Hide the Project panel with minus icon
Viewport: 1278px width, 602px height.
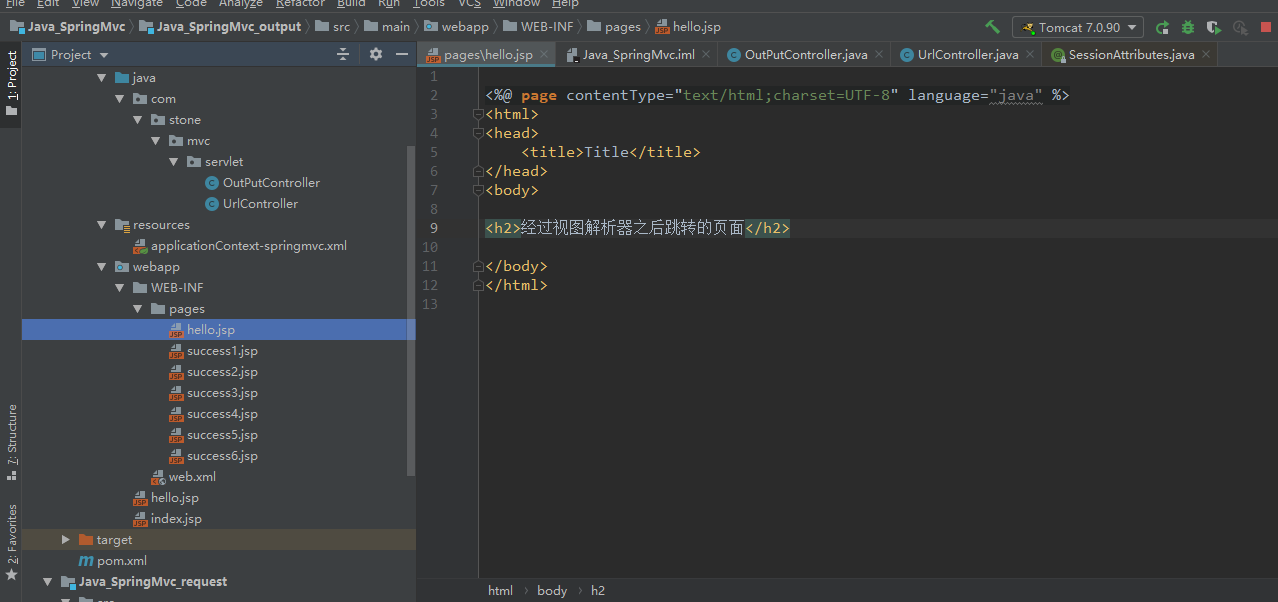coord(402,54)
